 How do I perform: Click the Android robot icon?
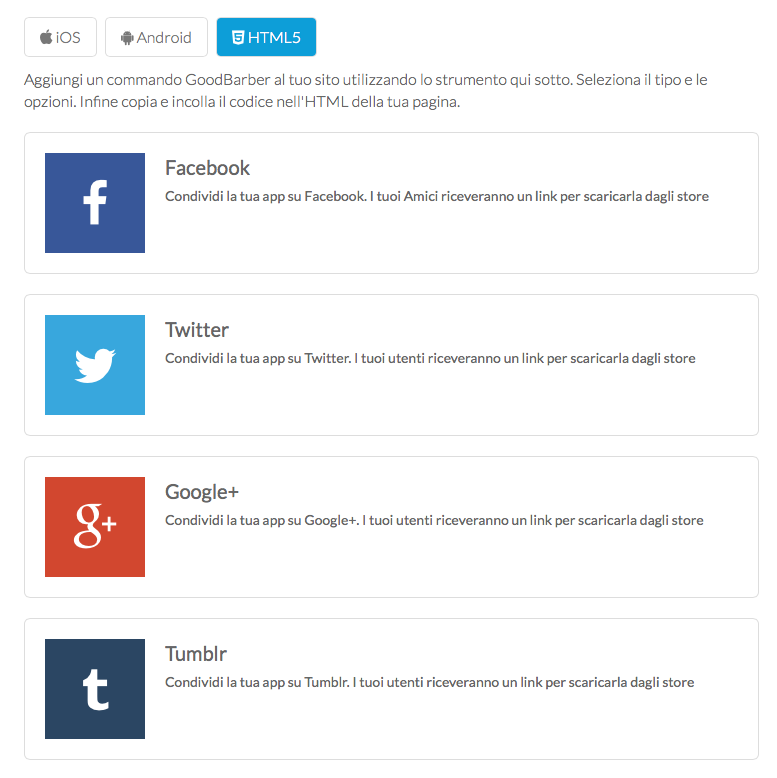pyautogui.click(x=126, y=38)
